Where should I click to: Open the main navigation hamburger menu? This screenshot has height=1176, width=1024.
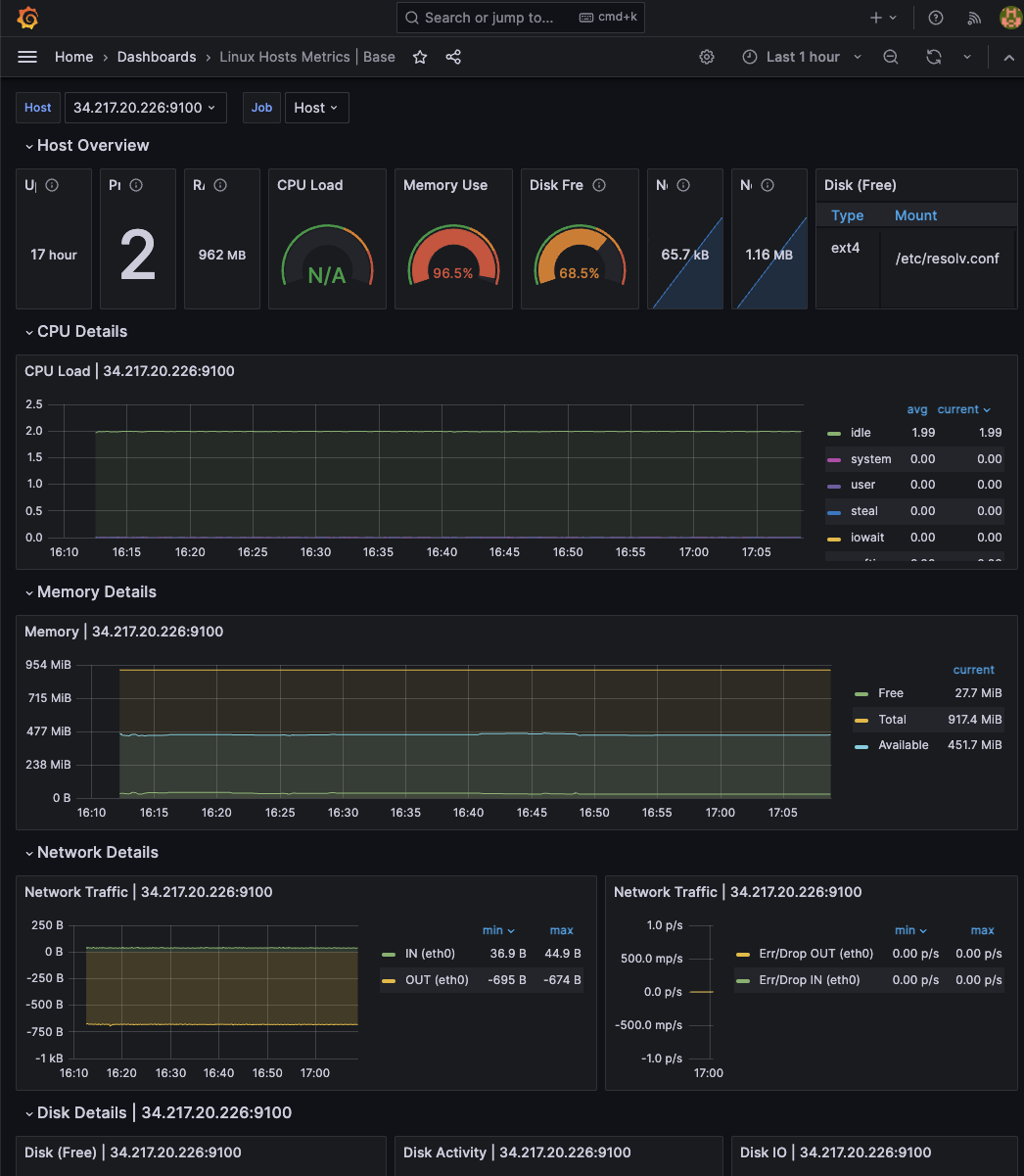click(x=27, y=56)
